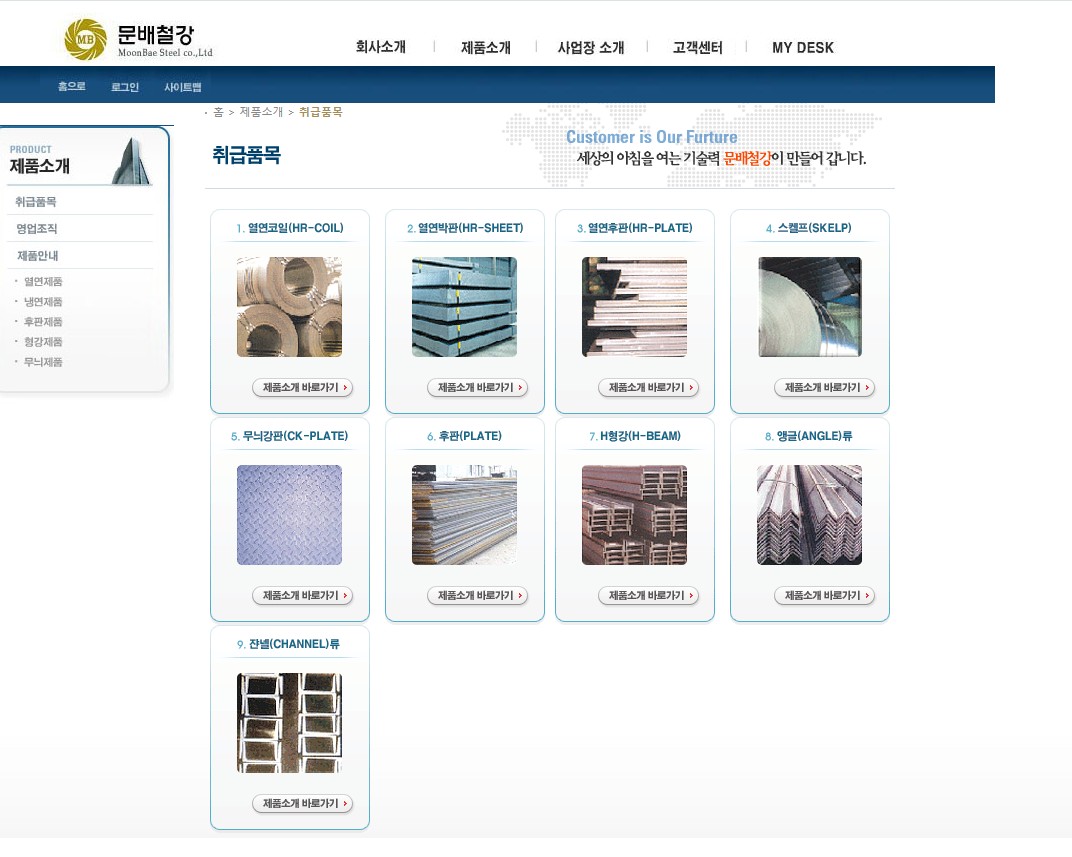The width and height of the screenshot is (1072, 857).
Task: Click the title 2. 열연박판(HR-SHEET)
Action: 465,228
